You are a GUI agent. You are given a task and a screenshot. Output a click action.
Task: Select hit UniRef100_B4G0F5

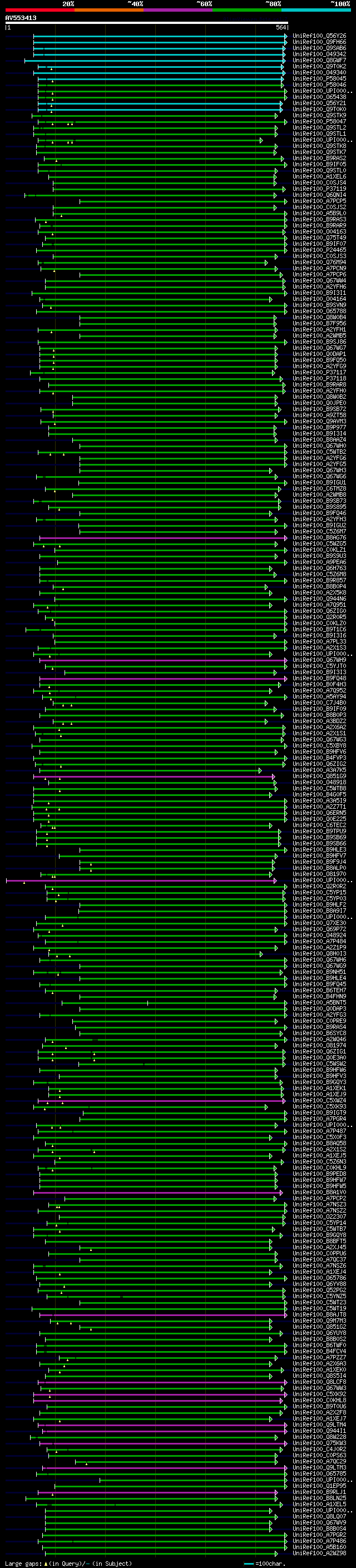[x=319, y=794]
